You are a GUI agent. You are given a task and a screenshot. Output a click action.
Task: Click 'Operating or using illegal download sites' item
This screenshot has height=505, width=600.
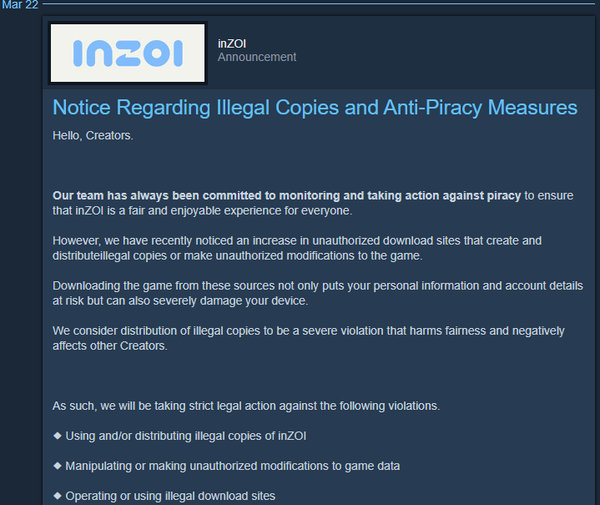(x=170, y=496)
